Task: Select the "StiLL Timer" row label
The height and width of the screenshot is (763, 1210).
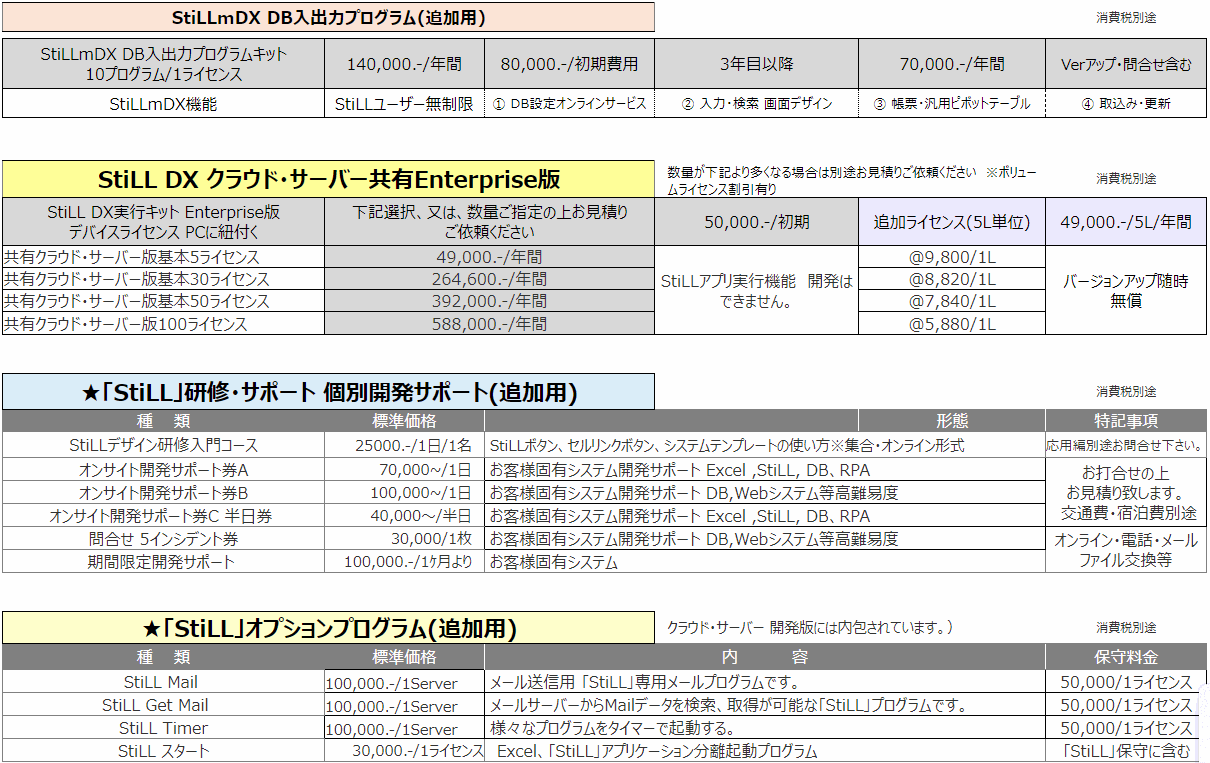Action: coord(163,728)
